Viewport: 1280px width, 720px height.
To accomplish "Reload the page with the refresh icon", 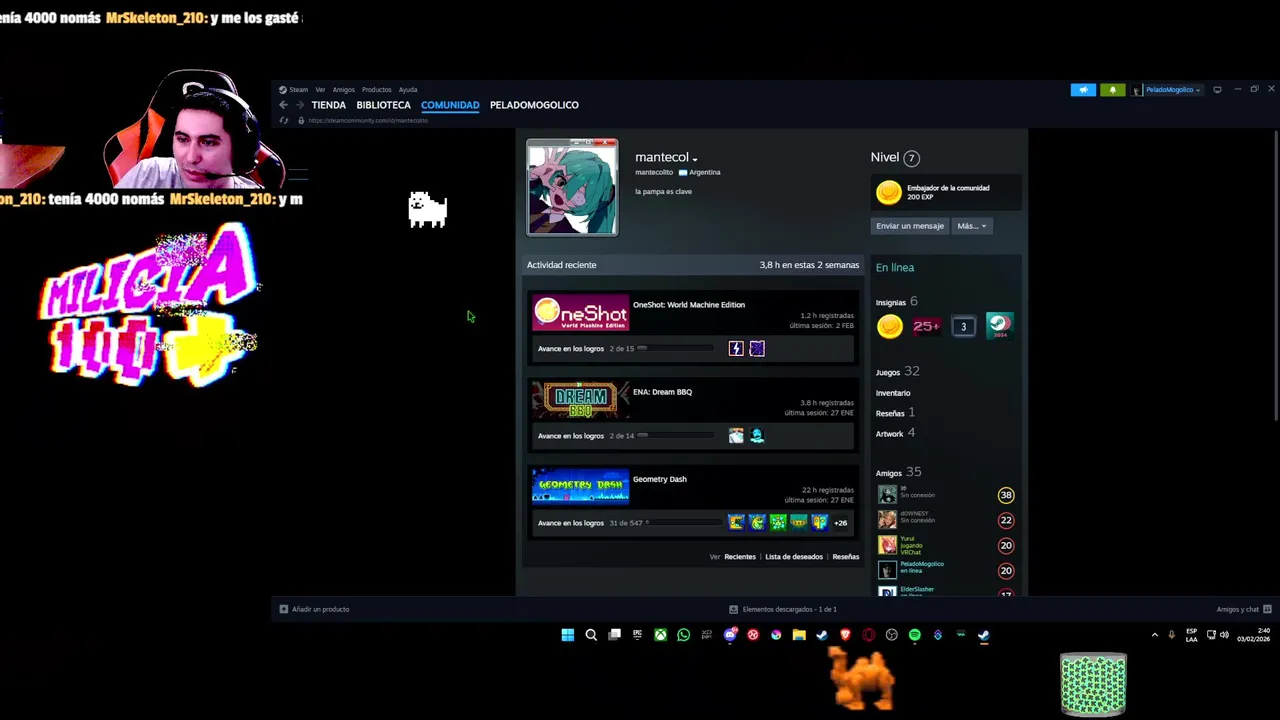I will coord(284,121).
